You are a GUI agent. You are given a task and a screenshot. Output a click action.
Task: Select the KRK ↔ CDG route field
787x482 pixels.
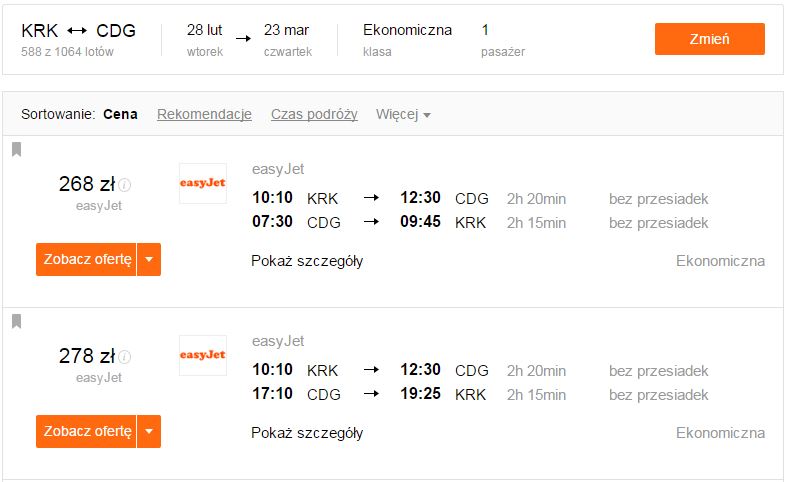click(x=79, y=39)
